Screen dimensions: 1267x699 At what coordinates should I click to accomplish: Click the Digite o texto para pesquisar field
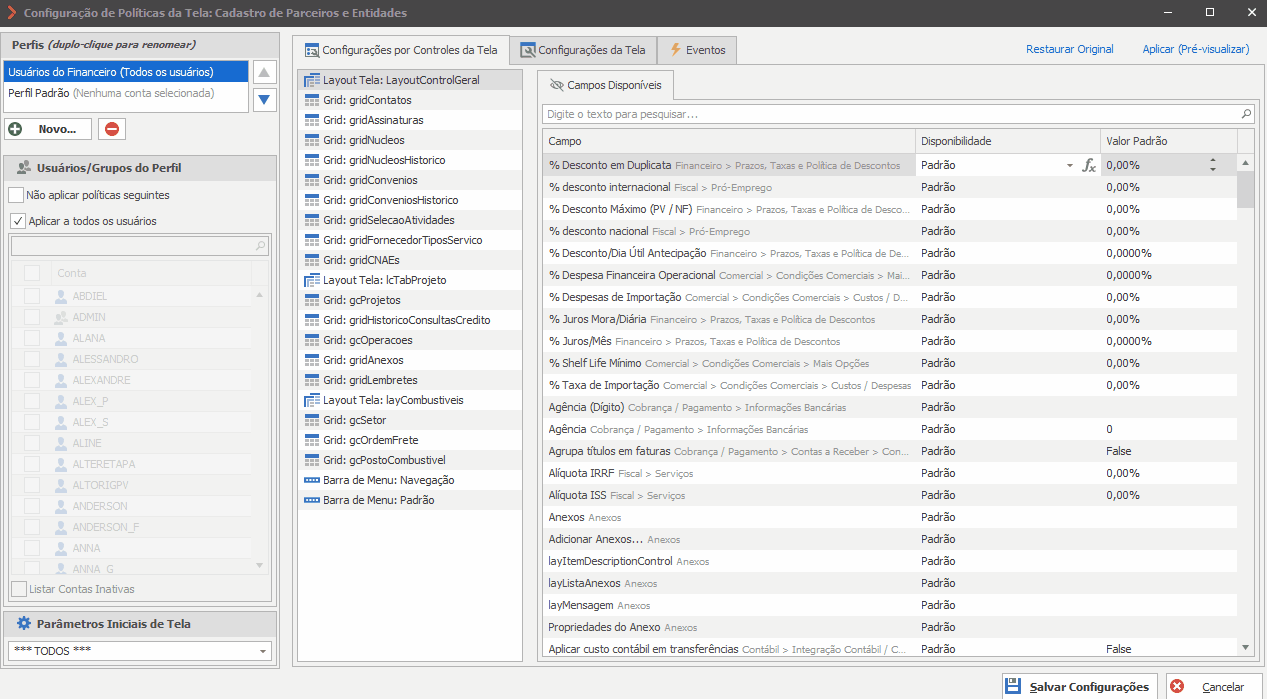(890, 114)
